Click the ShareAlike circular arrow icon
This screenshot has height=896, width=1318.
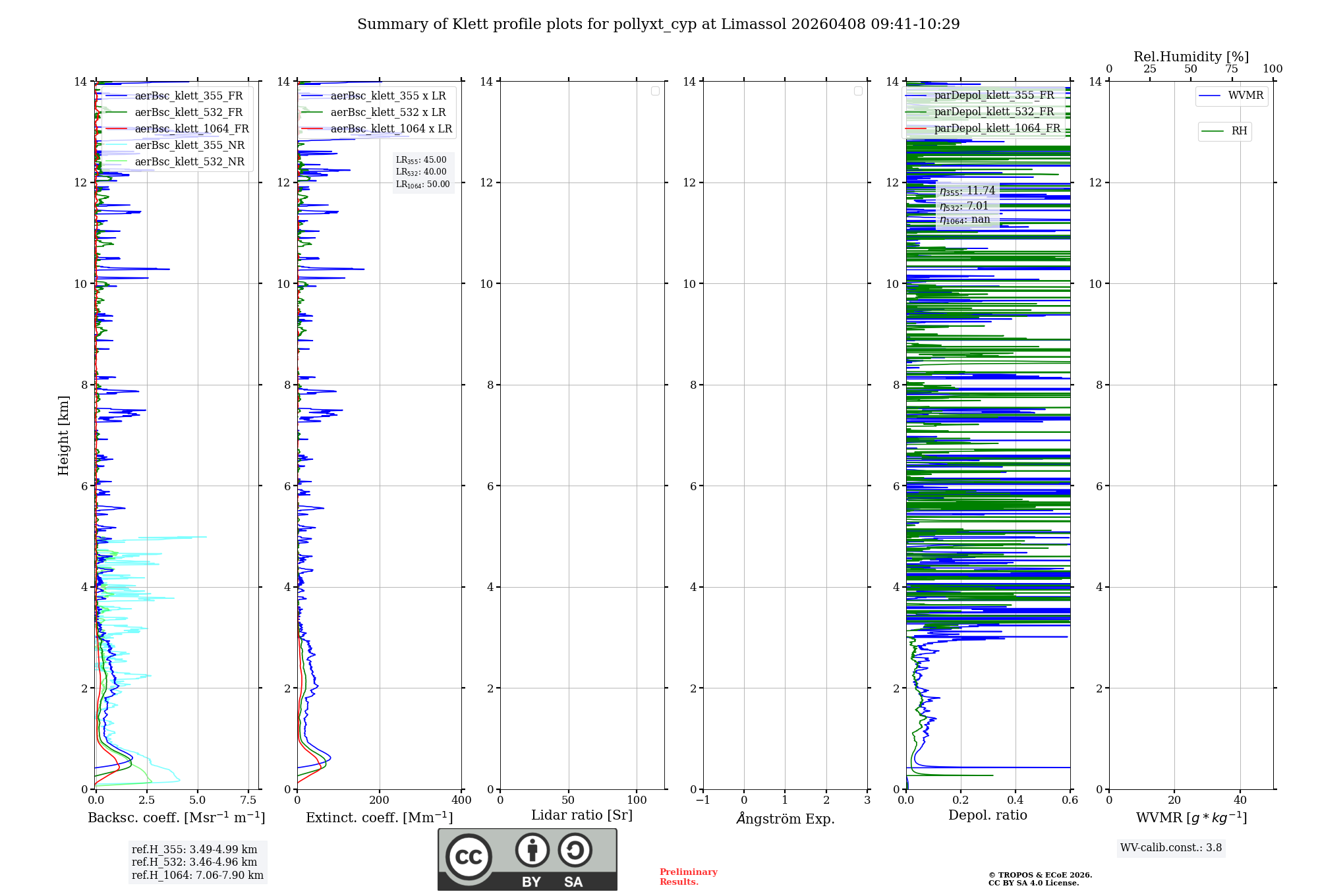coord(575,850)
